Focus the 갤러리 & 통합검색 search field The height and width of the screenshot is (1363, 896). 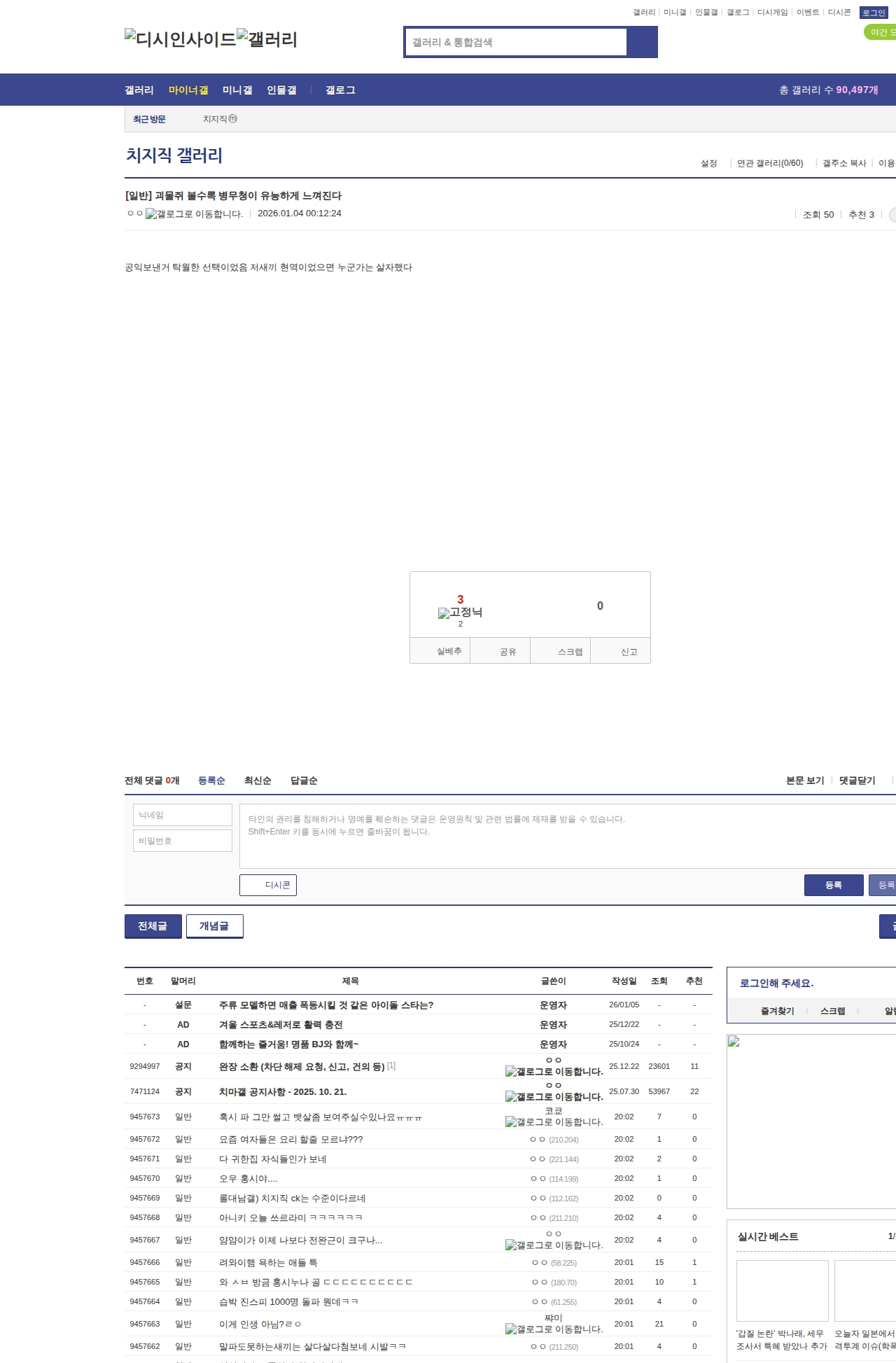516,42
